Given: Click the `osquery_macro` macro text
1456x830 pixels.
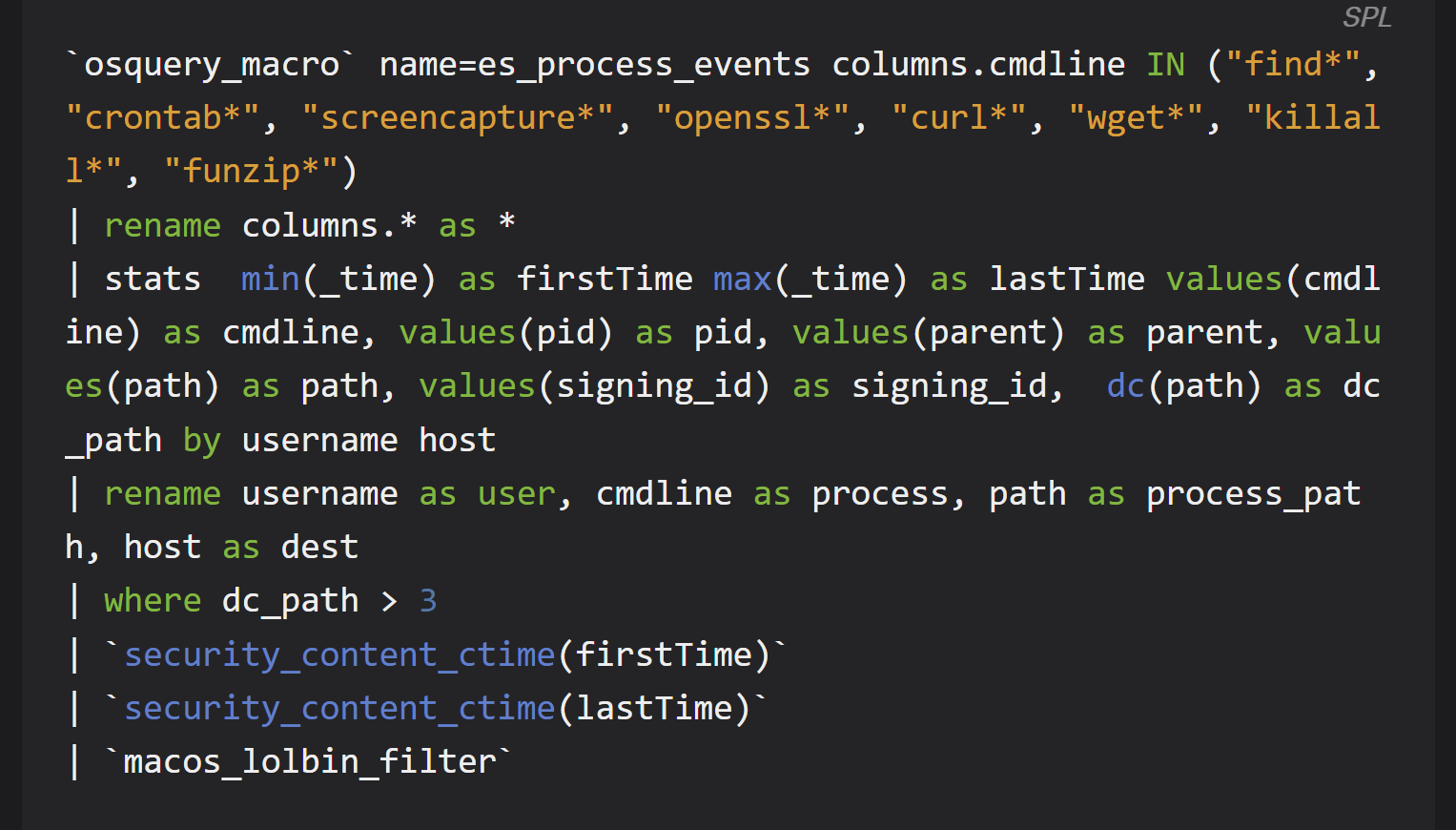Looking at the screenshot, I should 211,65.
